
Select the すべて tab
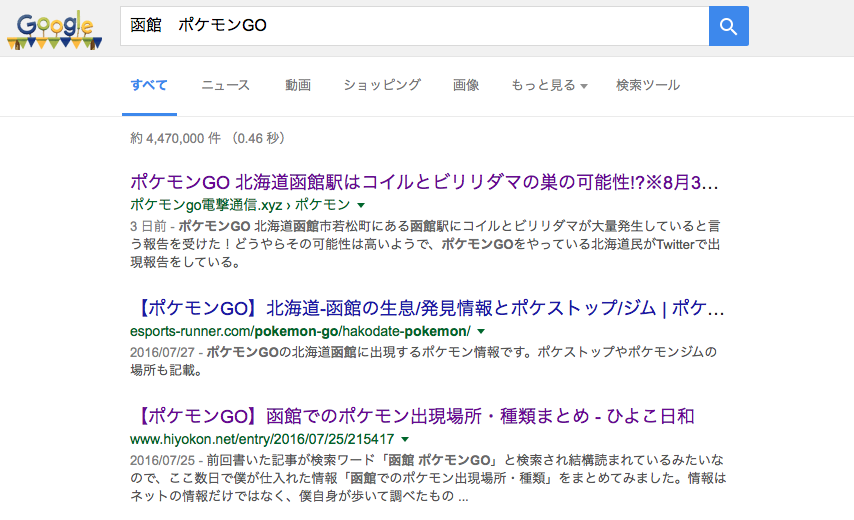(149, 85)
